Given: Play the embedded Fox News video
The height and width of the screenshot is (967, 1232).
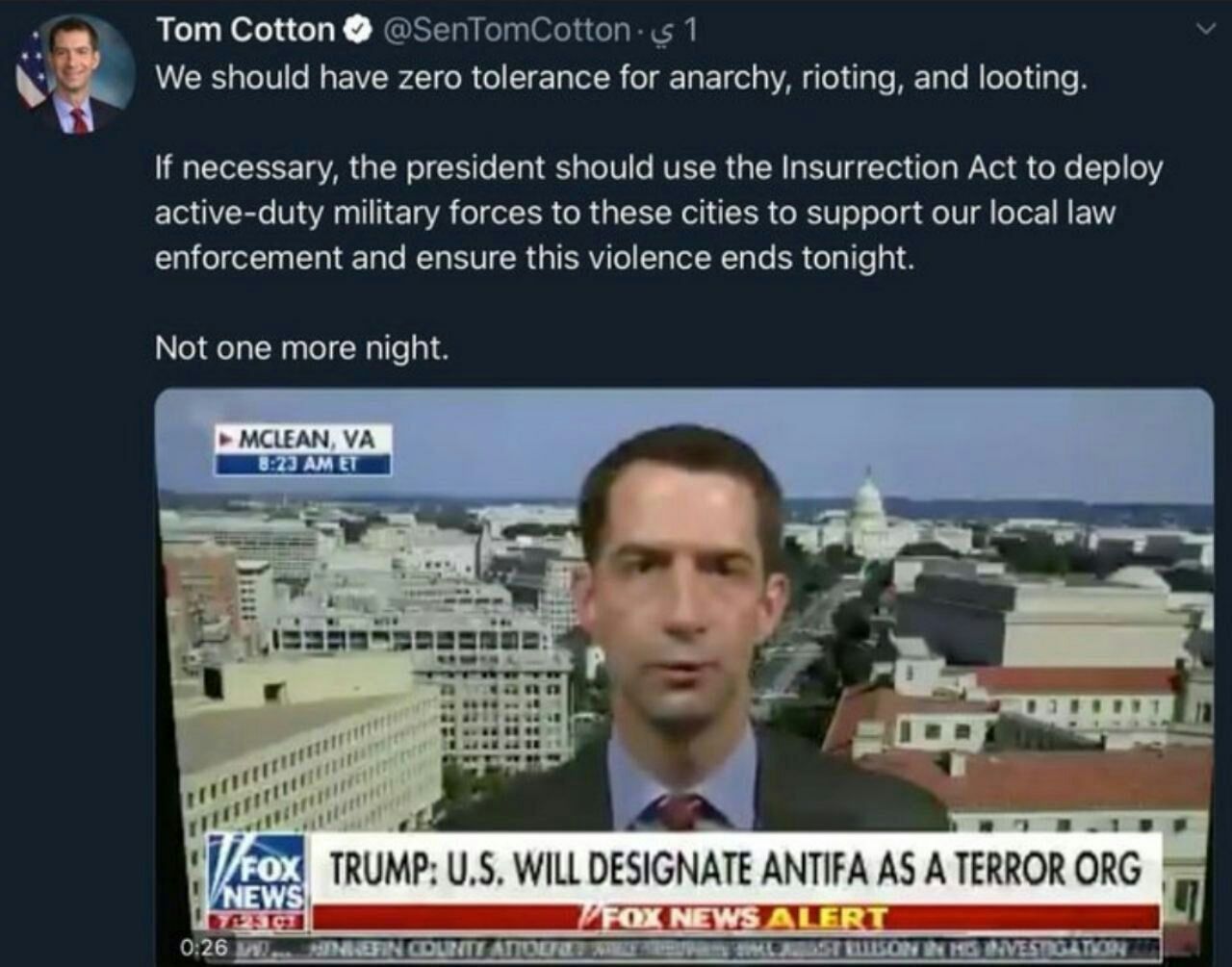Looking at the screenshot, I should 683,674.
